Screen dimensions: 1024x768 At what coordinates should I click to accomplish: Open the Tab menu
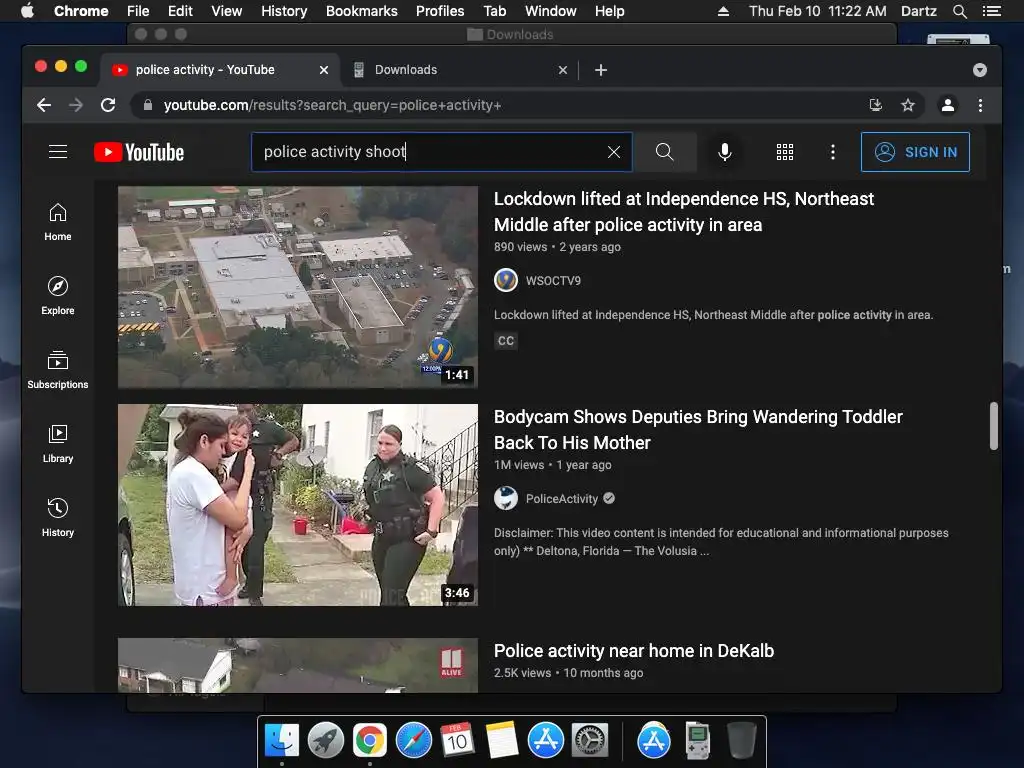pos(494,11)
